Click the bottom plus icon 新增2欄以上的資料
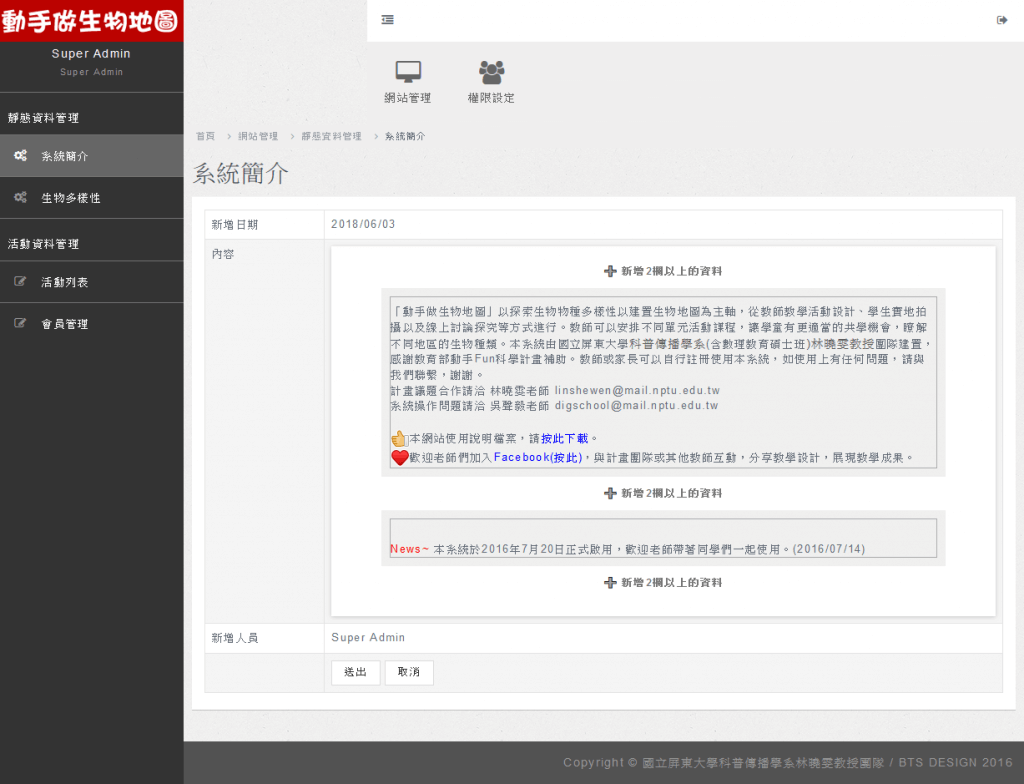This screenshot has height=784, width=1024. click(610, 583)
